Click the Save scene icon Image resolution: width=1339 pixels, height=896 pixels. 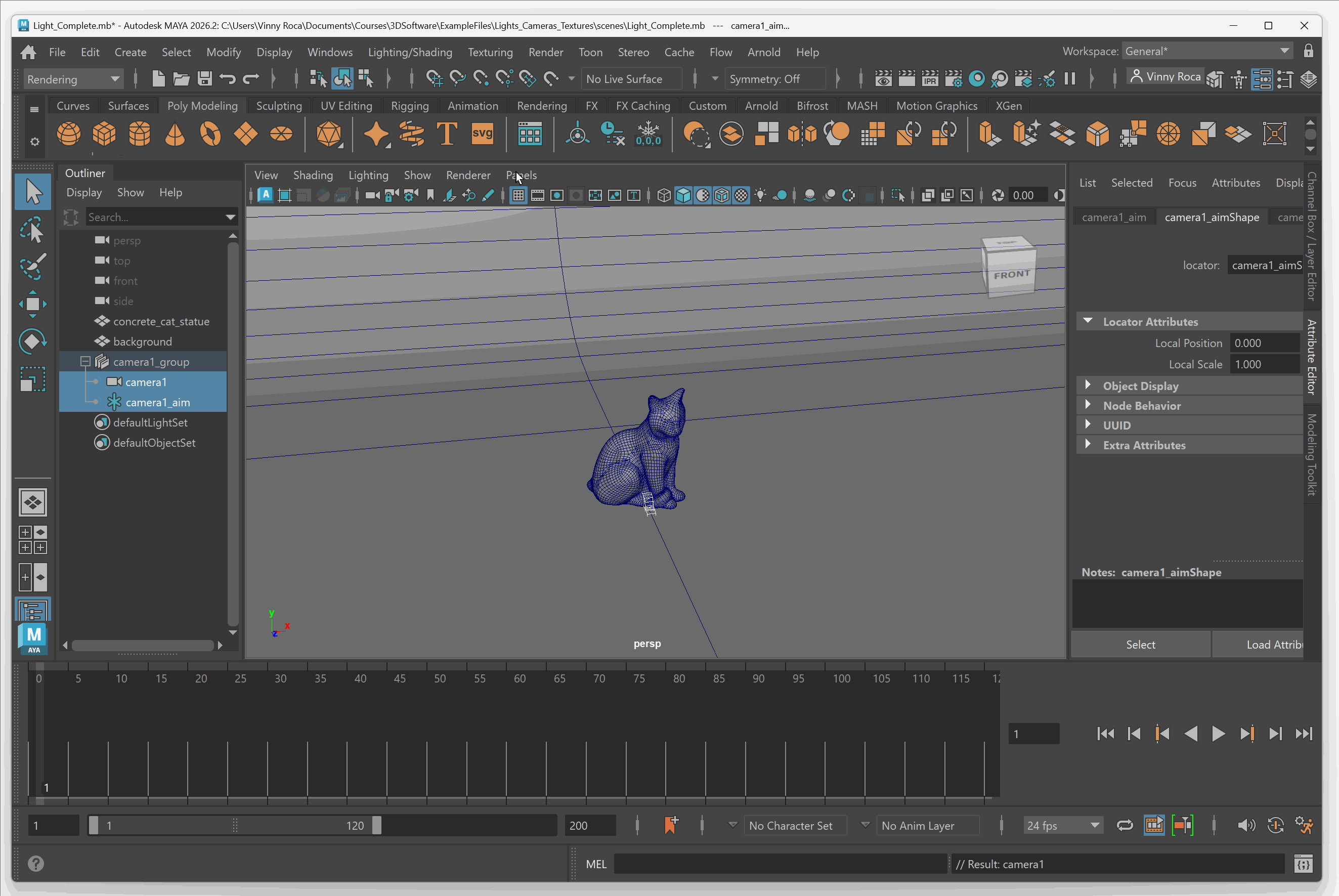point(204,79)
